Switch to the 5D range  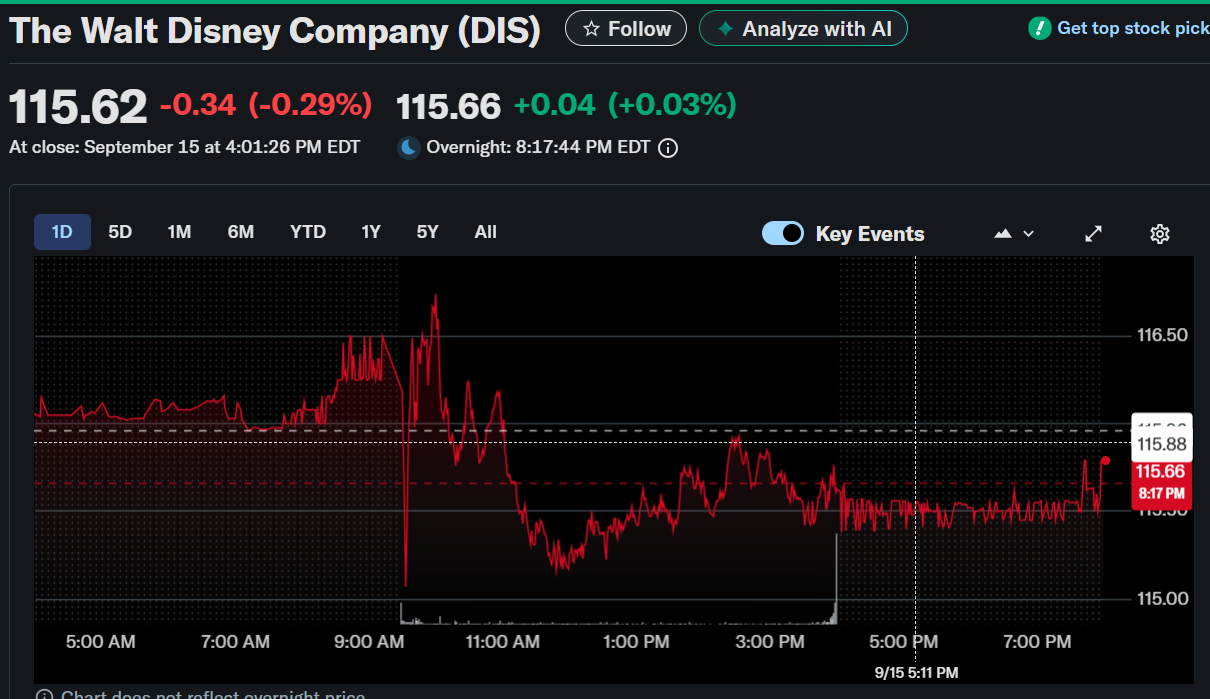point(120,232)
